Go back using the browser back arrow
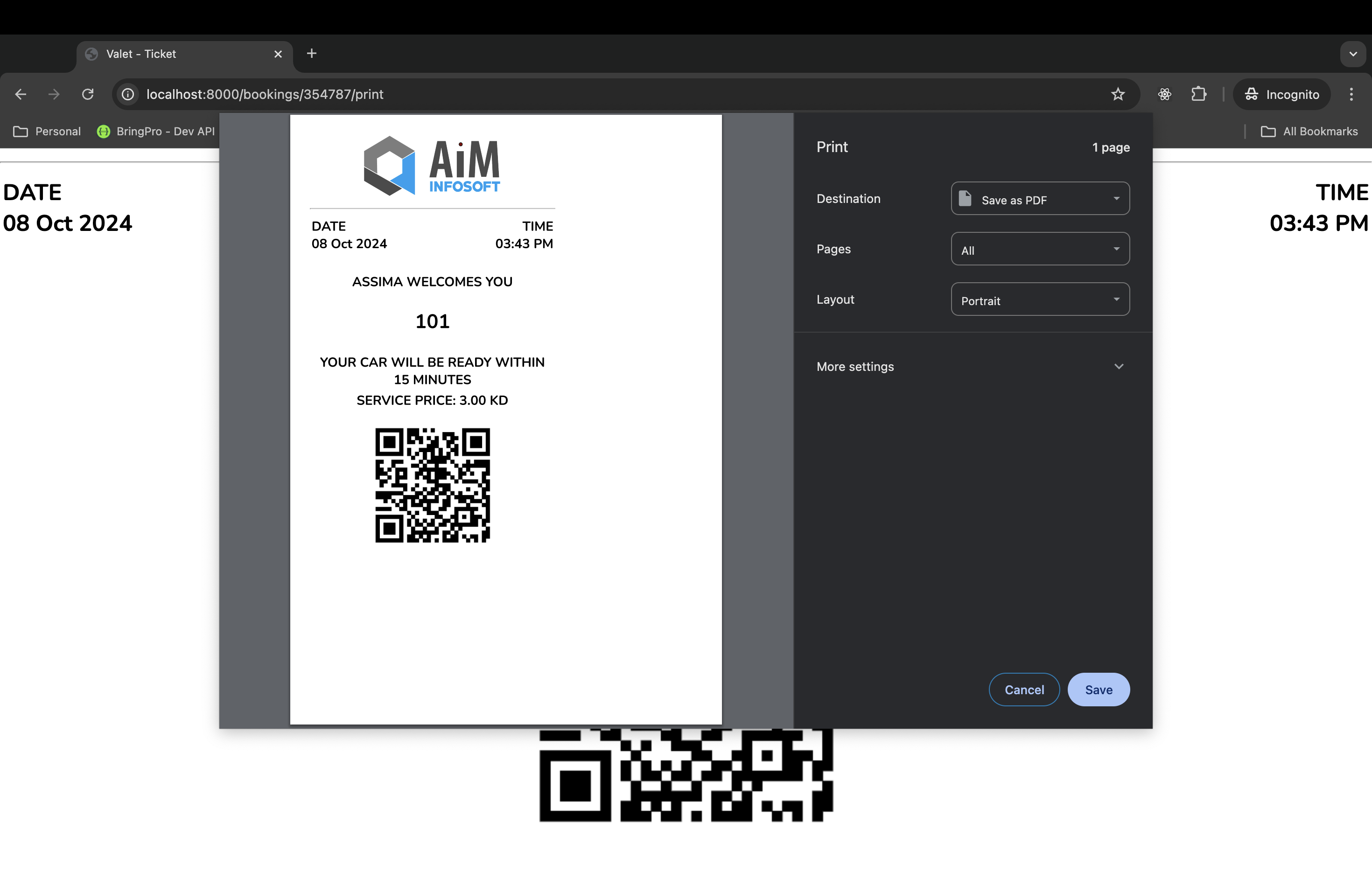 pos(21,94)
